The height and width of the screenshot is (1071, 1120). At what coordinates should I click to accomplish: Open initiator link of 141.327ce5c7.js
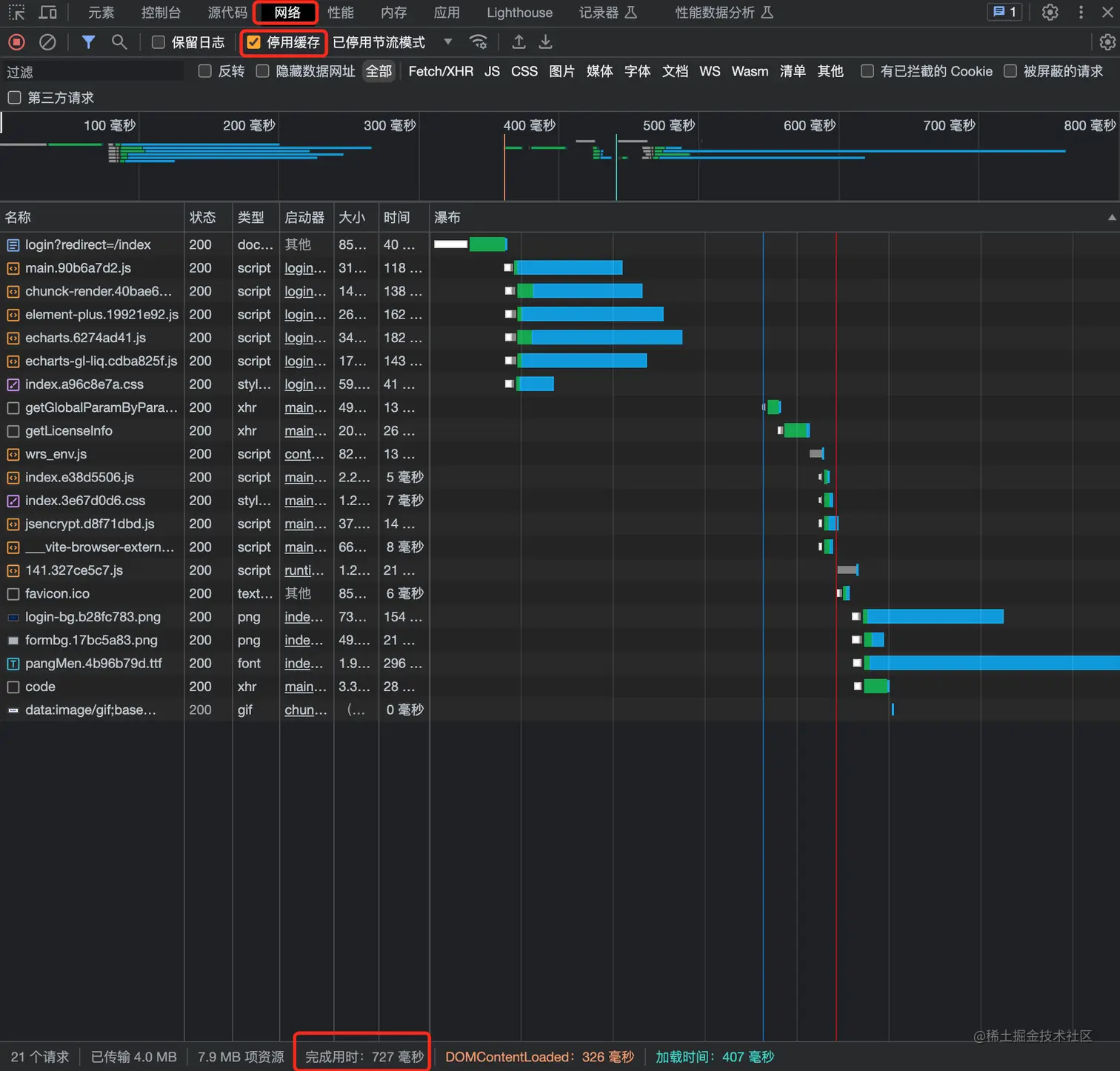coord(304,570)
